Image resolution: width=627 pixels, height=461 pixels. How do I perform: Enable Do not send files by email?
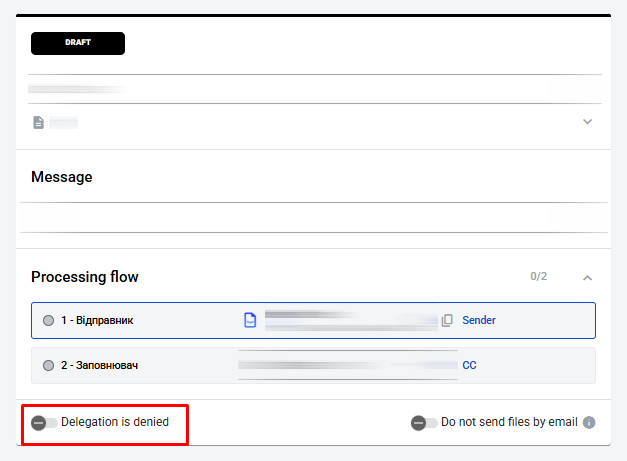point(424,423)
